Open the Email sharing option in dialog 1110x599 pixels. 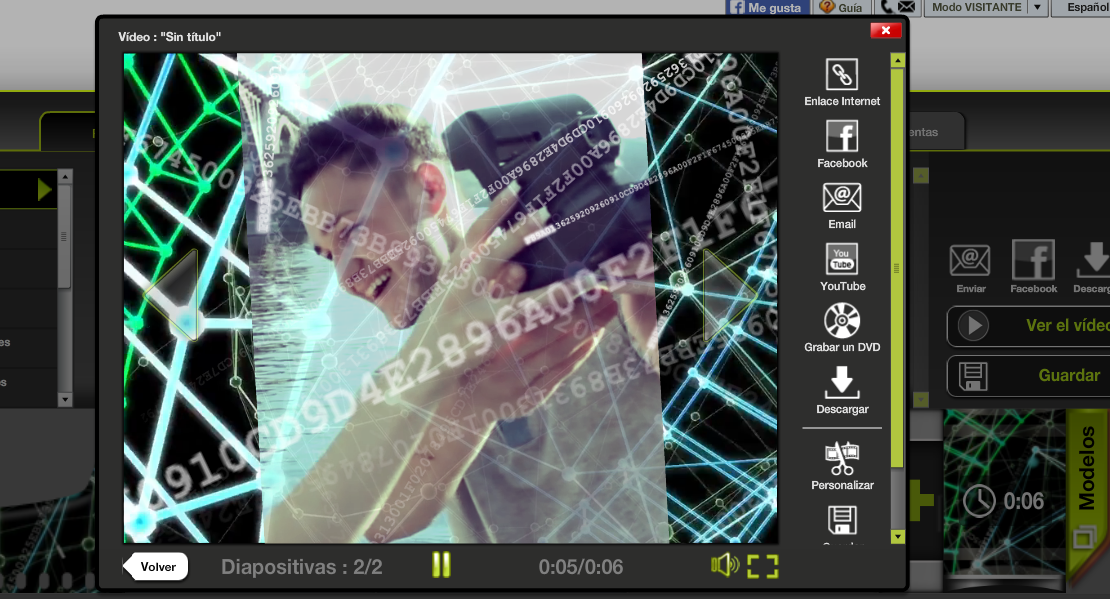pos(842,198)
